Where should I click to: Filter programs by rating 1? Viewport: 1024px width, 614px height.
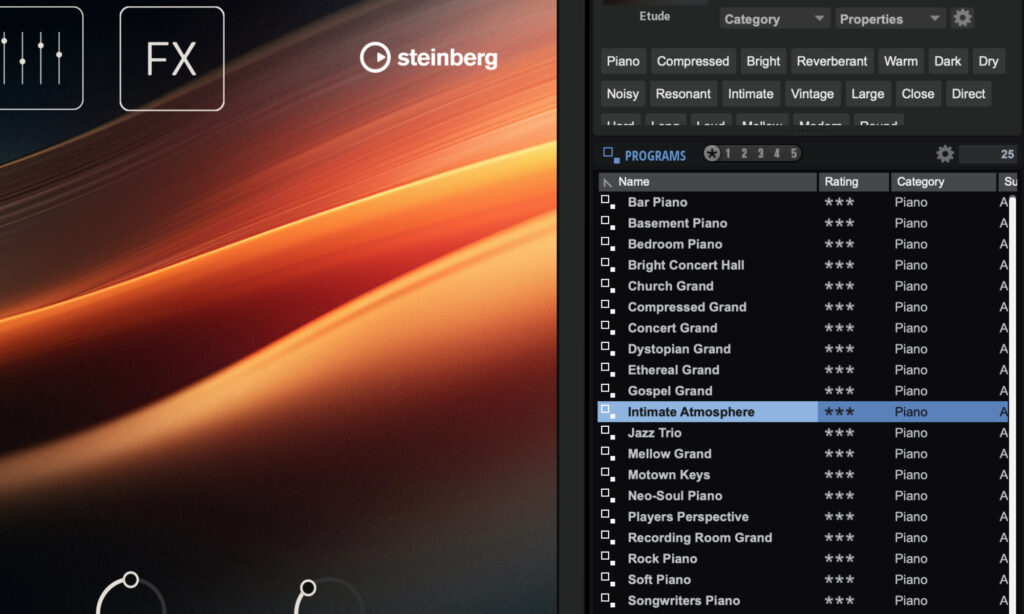pos(728,154)
